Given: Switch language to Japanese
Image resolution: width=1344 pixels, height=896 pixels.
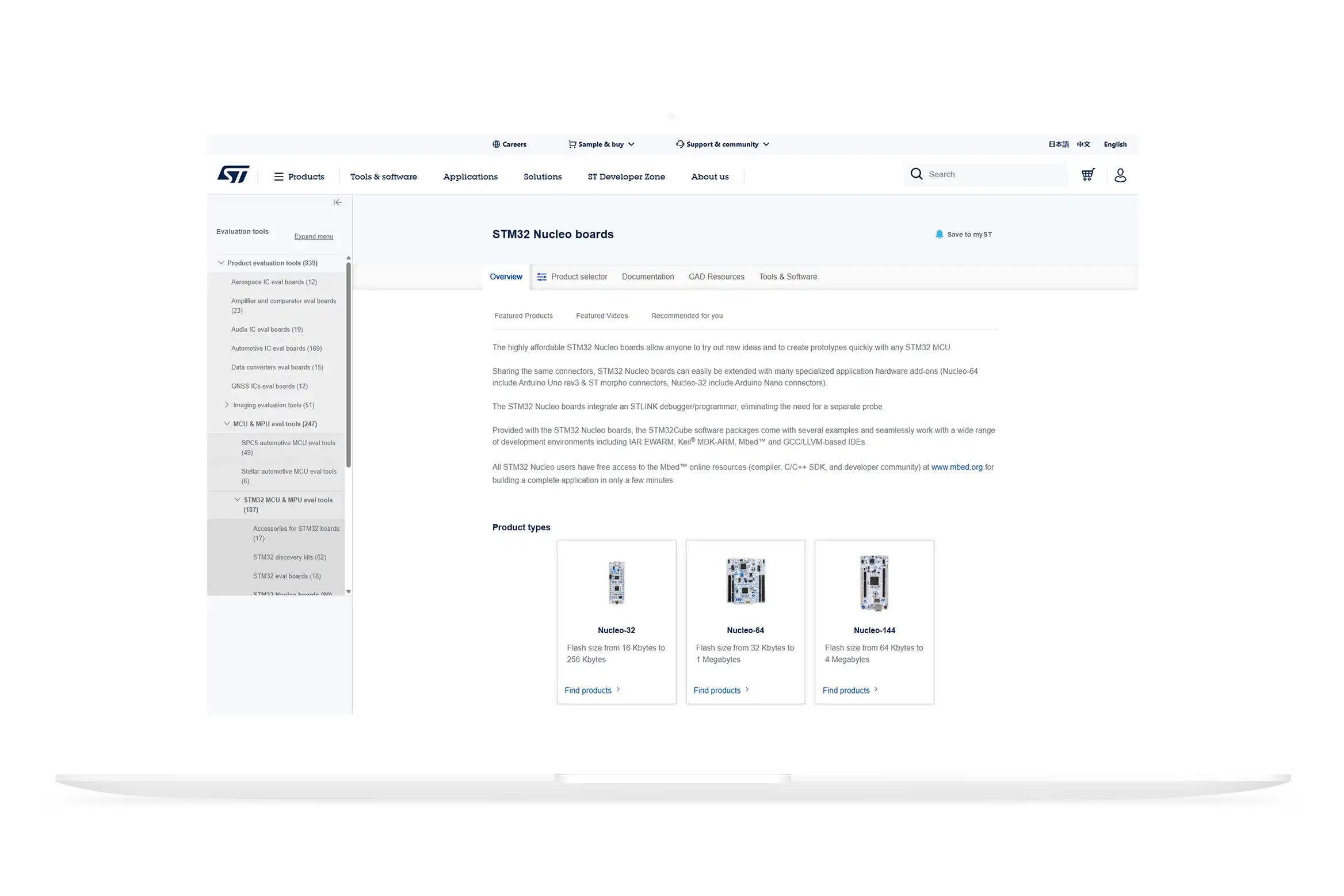Looking at the screenshot, I should [1058, 144].
